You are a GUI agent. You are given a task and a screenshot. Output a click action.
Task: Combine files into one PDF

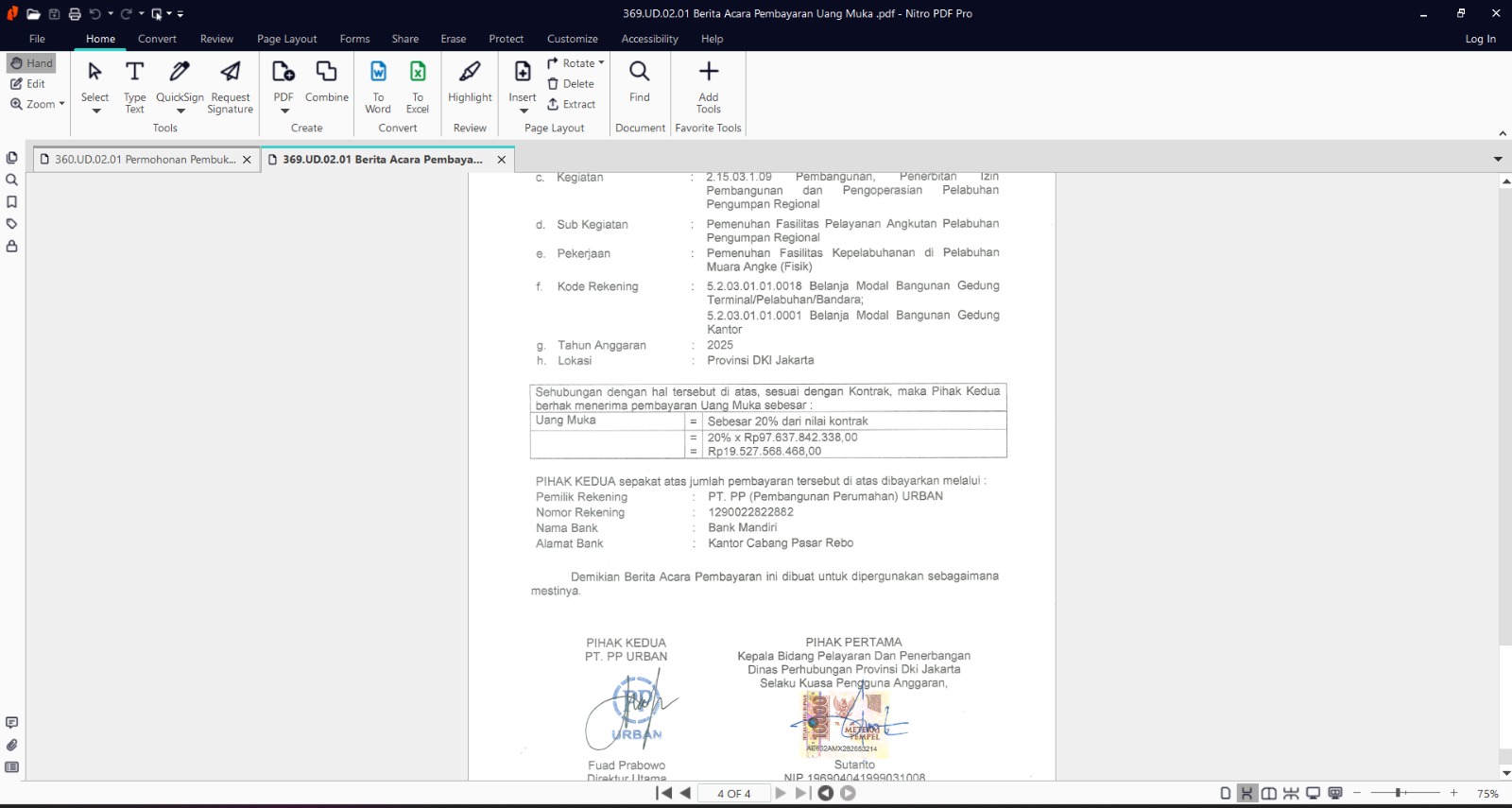(x=327, y=83)
